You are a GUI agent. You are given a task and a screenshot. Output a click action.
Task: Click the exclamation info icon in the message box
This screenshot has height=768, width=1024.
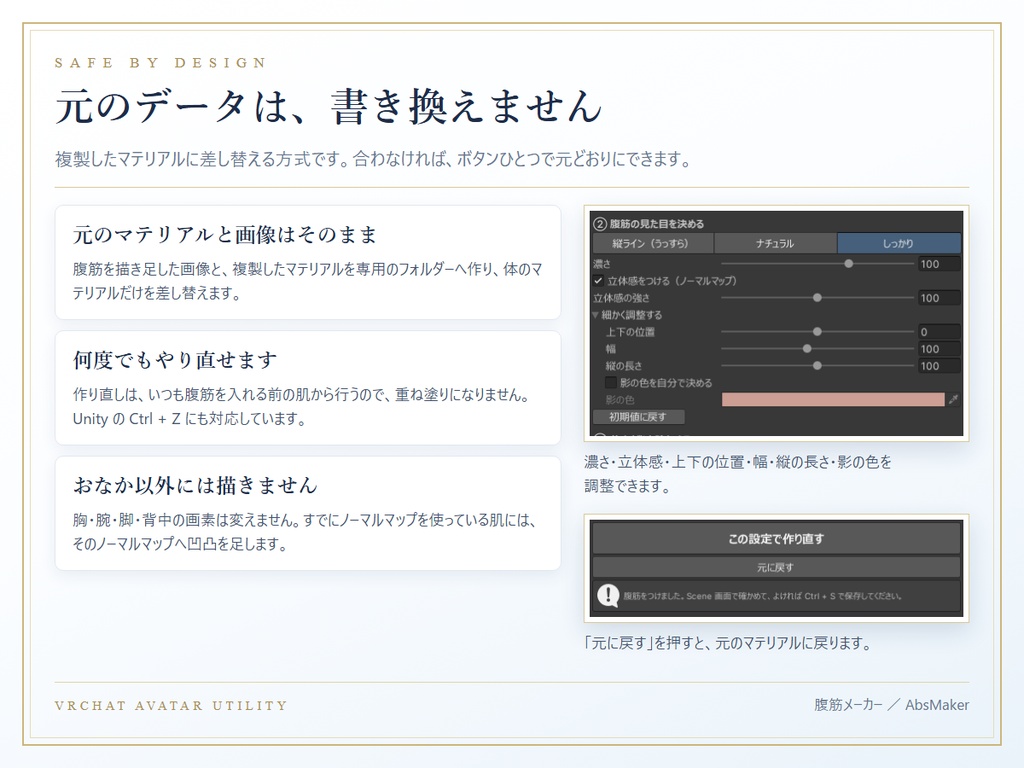[x=608, y=596]
